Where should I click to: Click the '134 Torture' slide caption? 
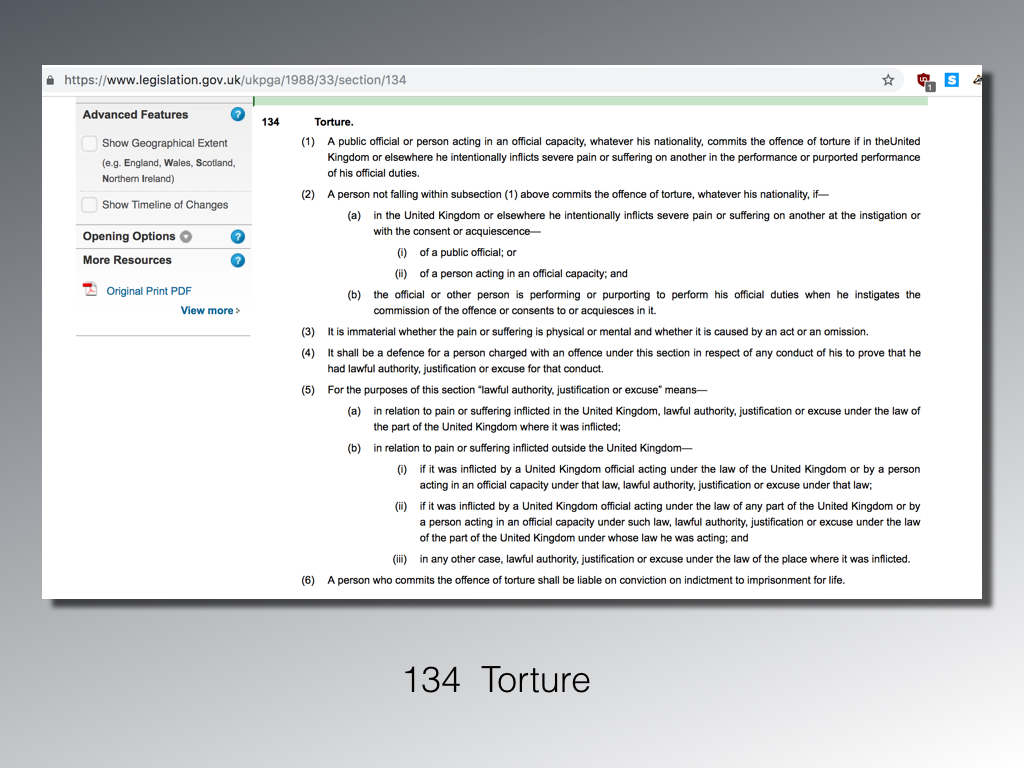coord(496,680)
